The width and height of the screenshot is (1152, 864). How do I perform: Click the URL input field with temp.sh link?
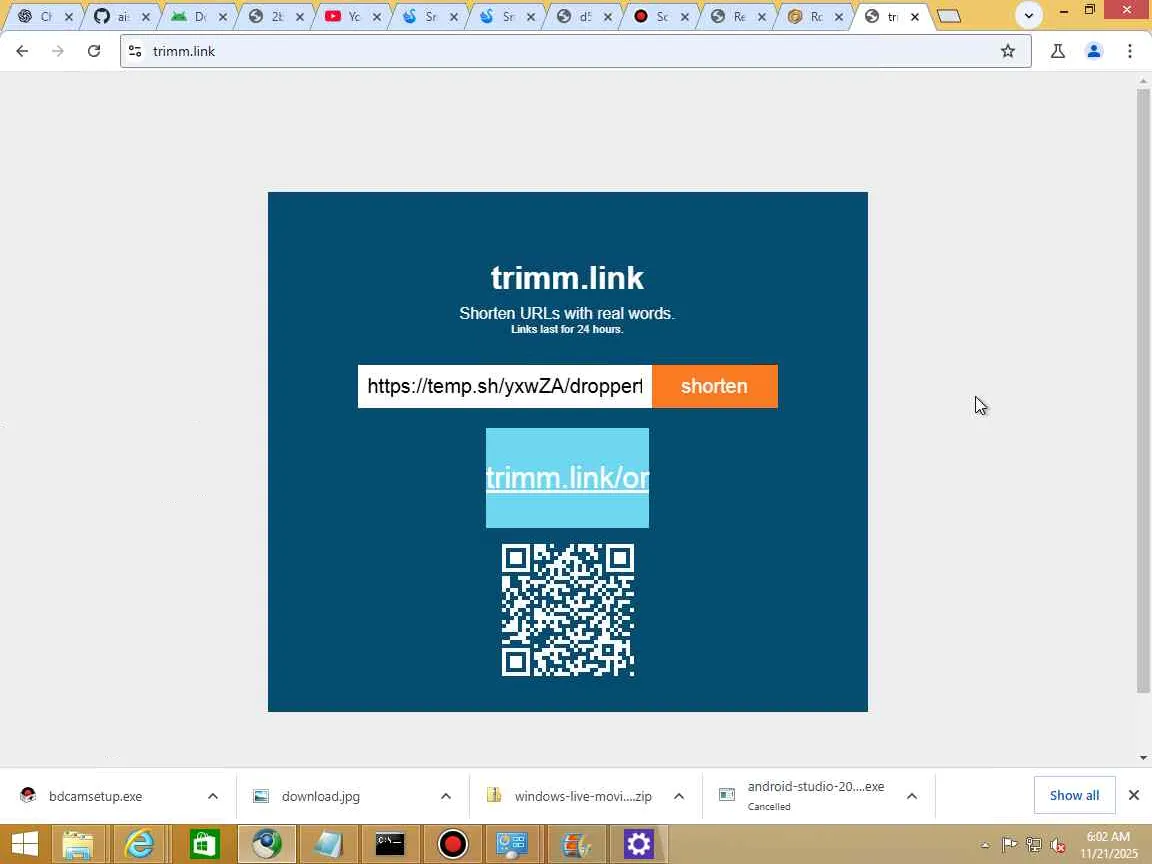point(505,386)
